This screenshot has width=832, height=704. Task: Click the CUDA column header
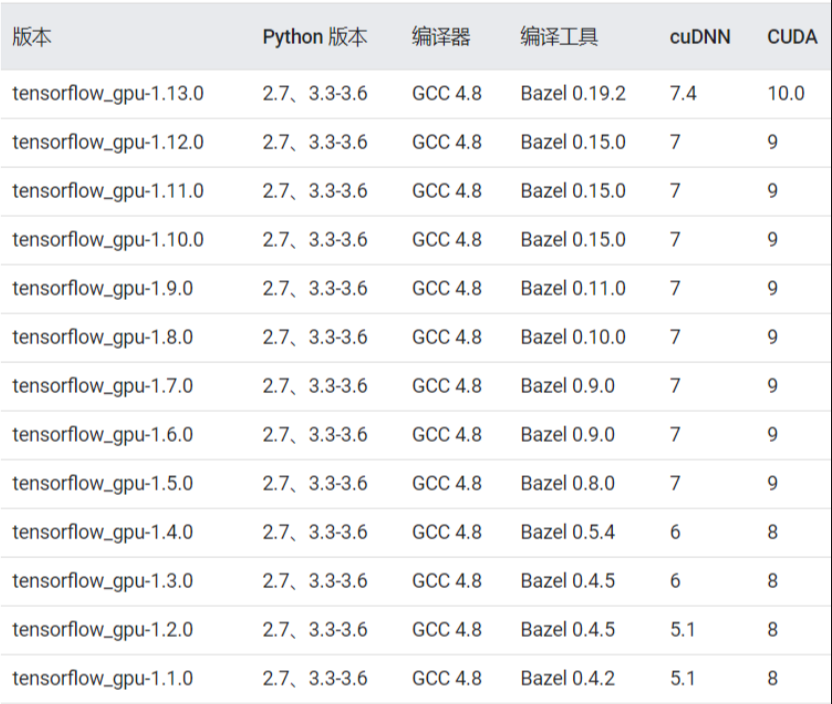(793, 38)
